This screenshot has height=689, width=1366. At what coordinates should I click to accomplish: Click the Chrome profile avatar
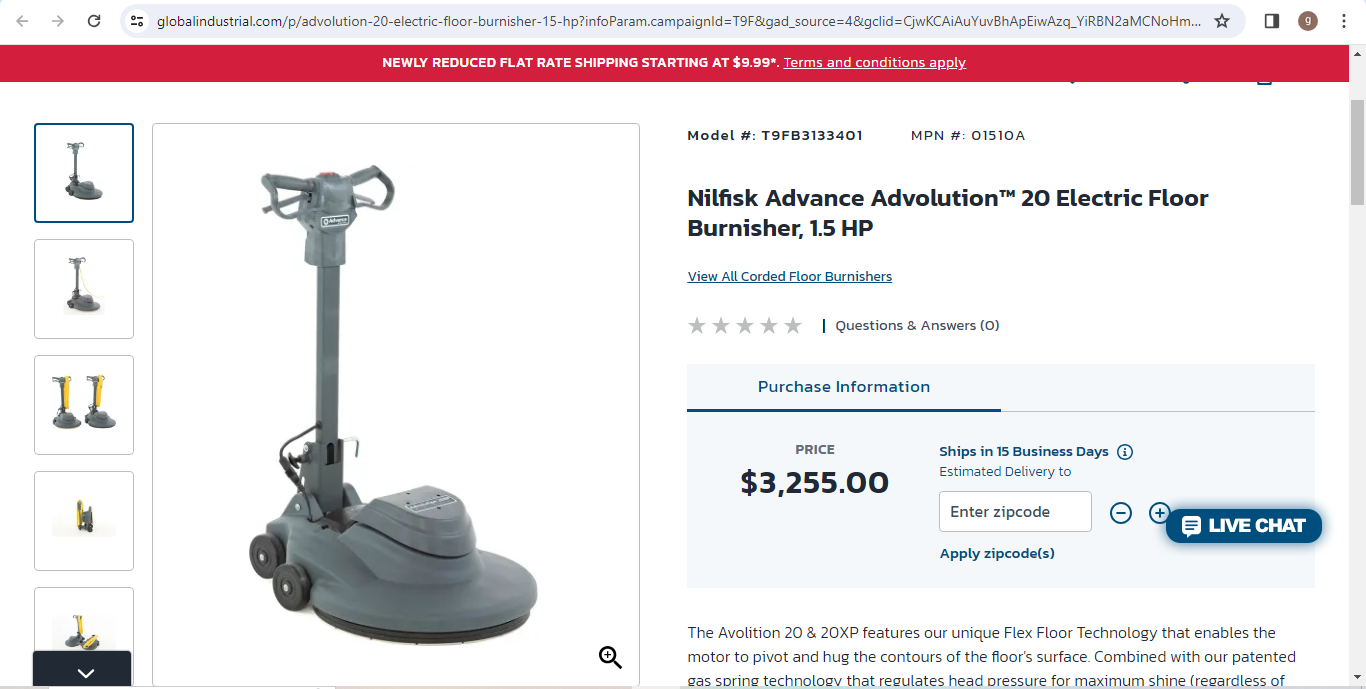(1308, 20)
